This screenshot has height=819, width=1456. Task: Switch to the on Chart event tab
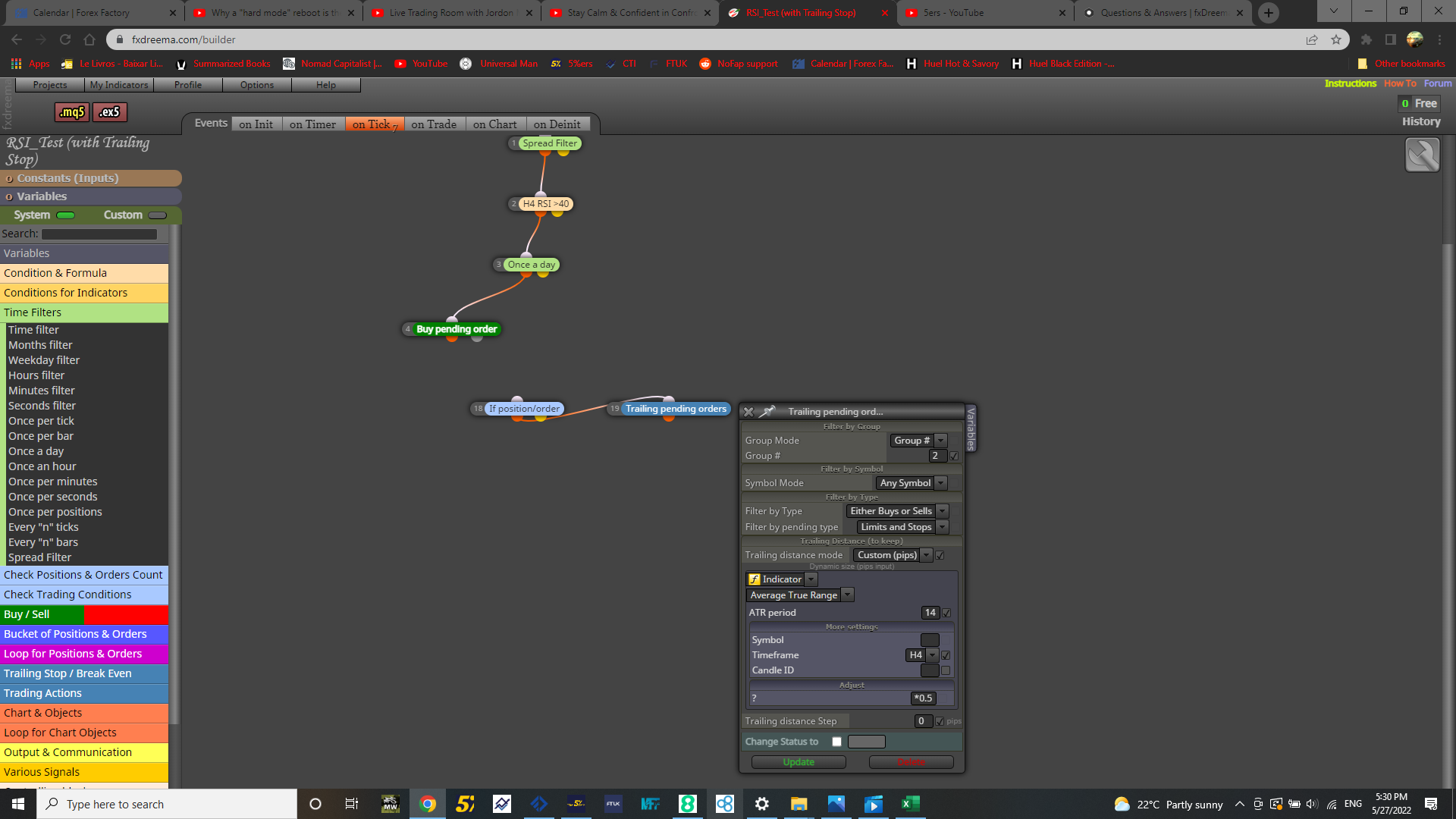point(494,124)
